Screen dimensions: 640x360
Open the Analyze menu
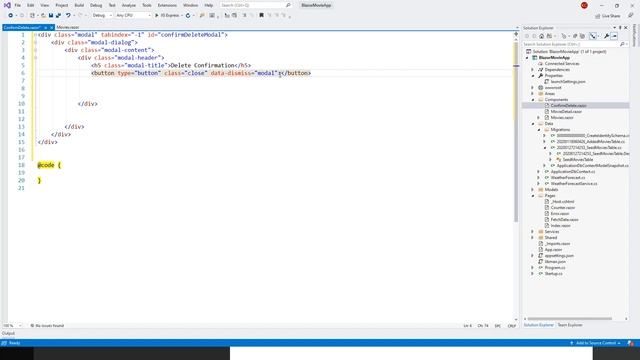point(129,5)
